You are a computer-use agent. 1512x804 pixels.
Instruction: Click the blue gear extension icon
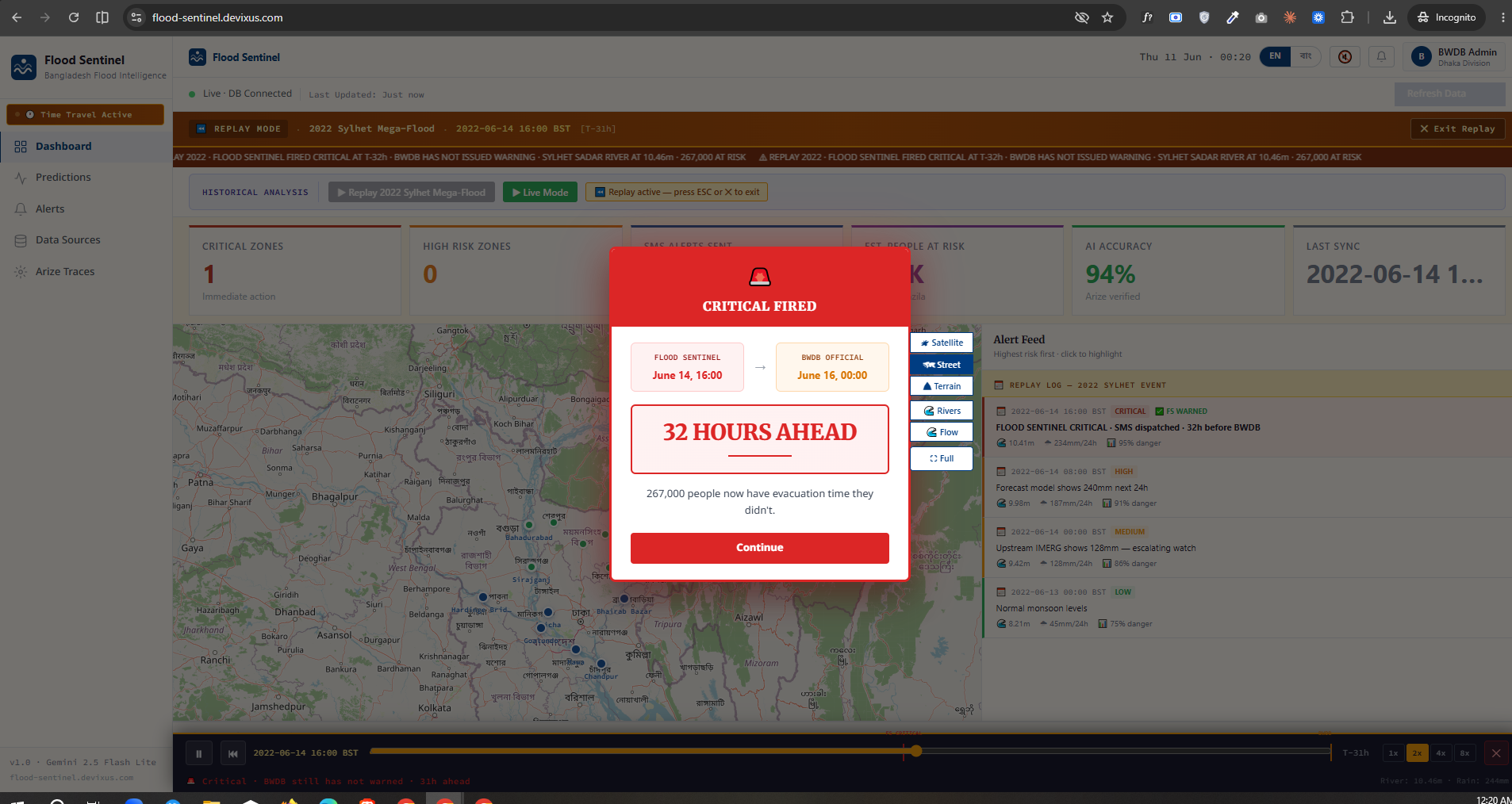point(1318,17)
